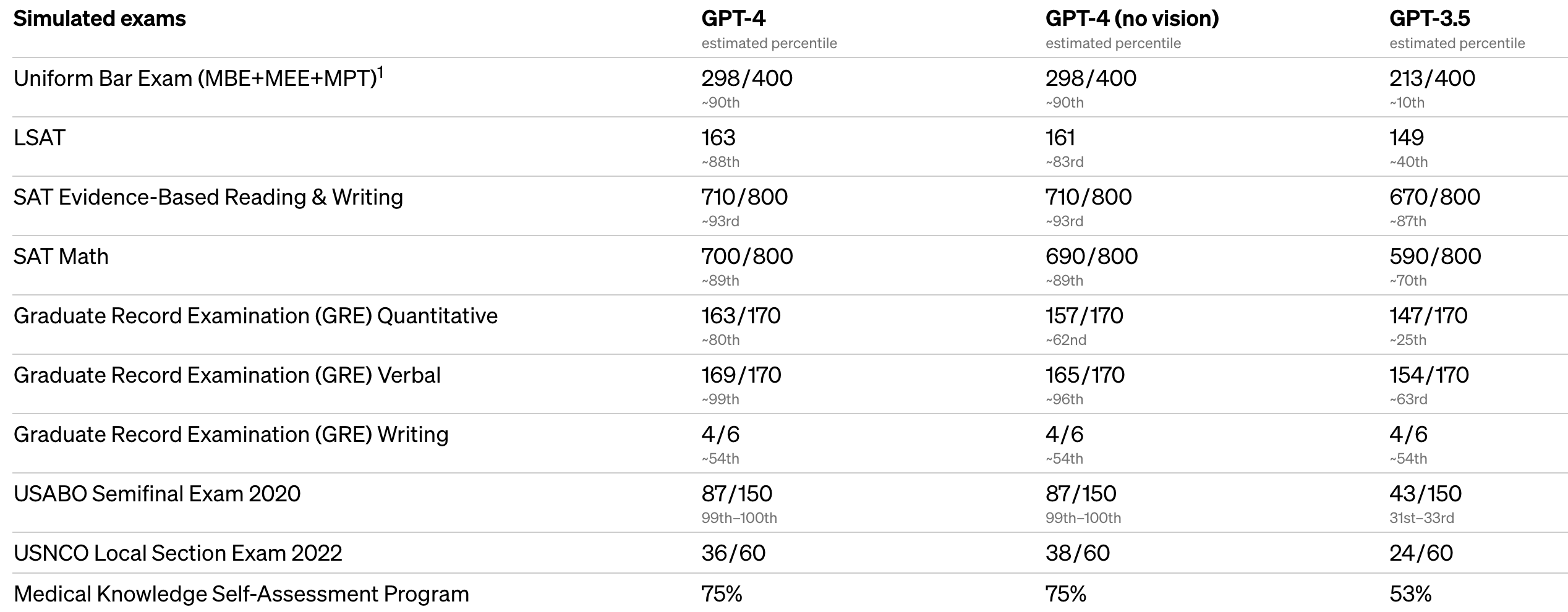The image size is (1568, 612).
Task: Click the "GPT-4 (no vision)" column header
Action: 1131,19
